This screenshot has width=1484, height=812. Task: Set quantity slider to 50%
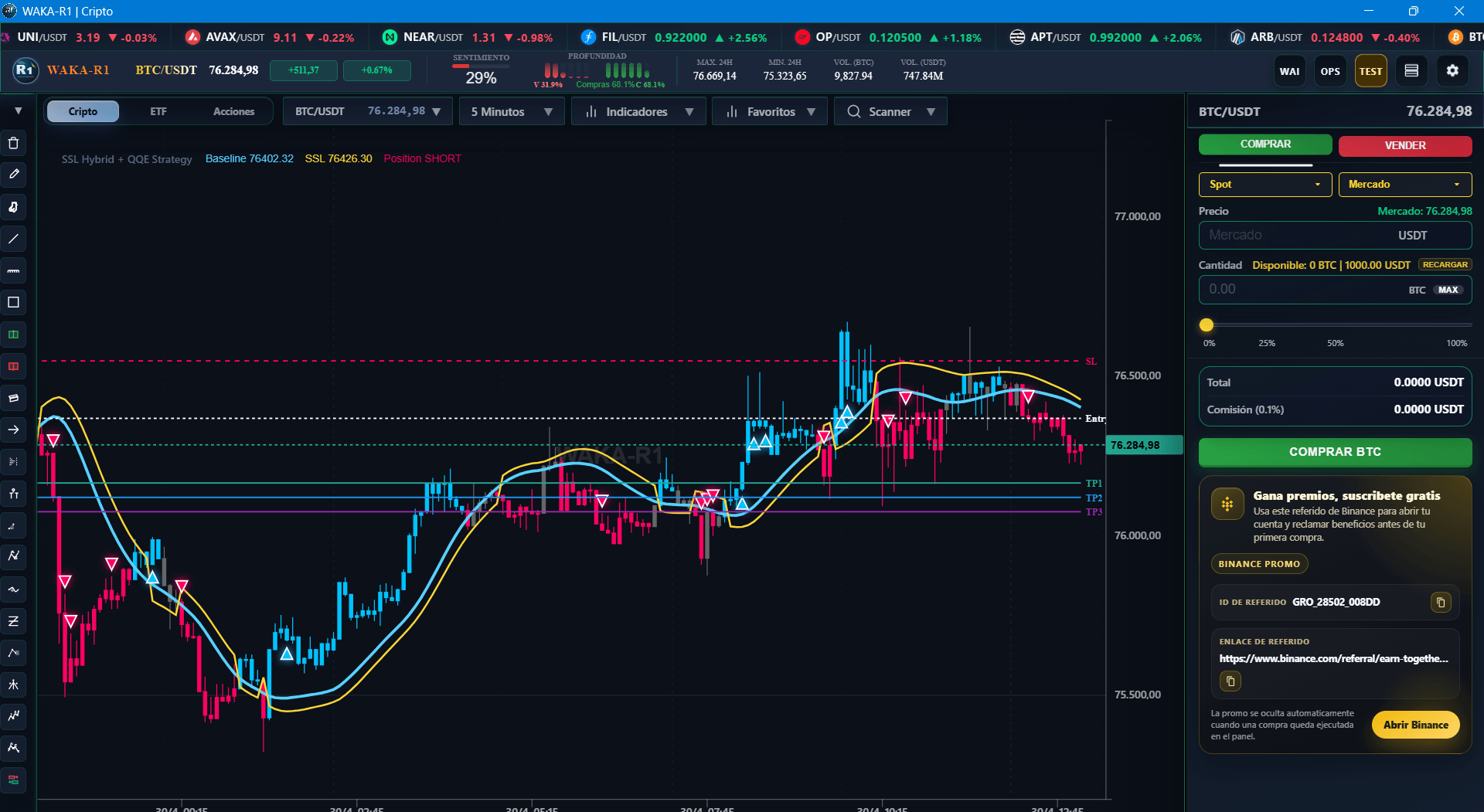pyautogui.click(x=1335, y=325)
